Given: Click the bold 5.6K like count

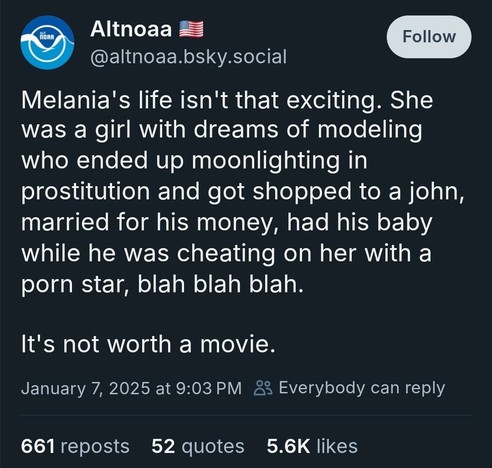Looking at the screenshot, I should point(288,446).
